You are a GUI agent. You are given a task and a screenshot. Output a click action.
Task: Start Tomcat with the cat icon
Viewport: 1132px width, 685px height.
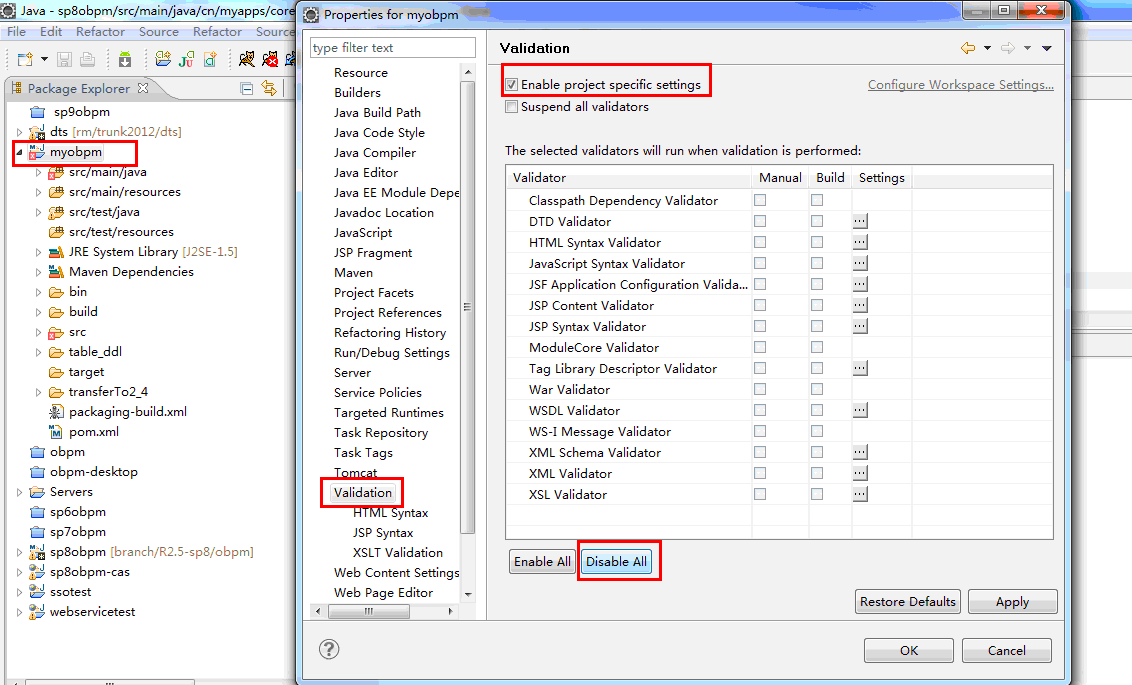[x=247, y=59]
